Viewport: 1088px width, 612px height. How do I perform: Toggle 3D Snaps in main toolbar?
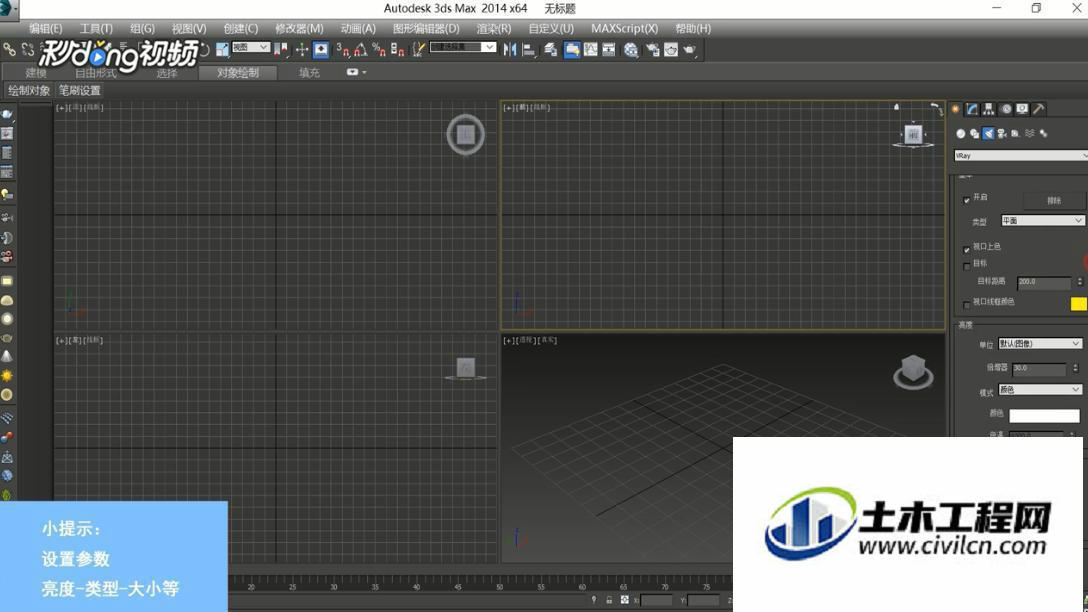(343, 49)
